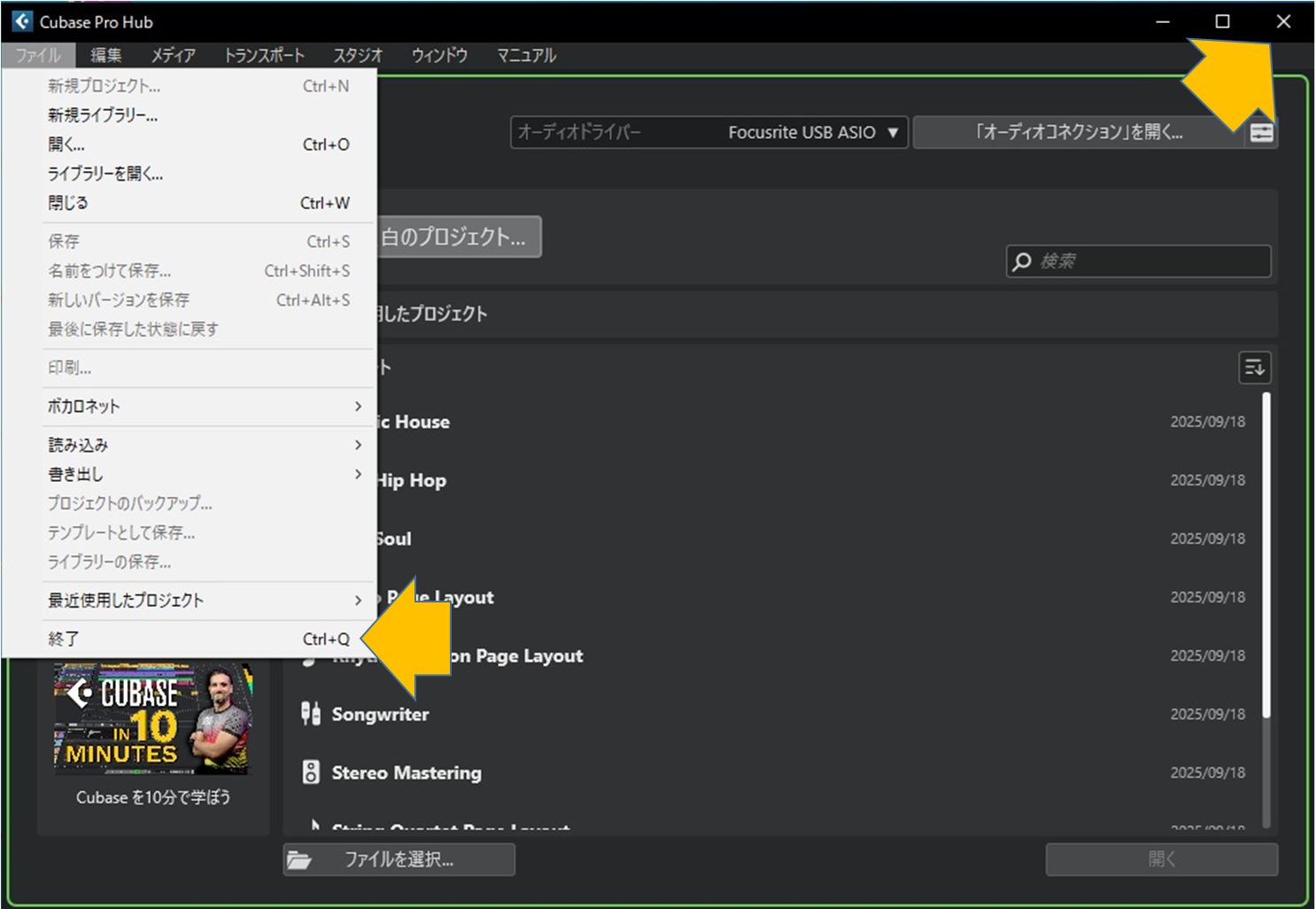Screen dimensions: 1316x909
Task: Expand 最近使用したプロジェクト submenu
Action: (x=358, y=601)
